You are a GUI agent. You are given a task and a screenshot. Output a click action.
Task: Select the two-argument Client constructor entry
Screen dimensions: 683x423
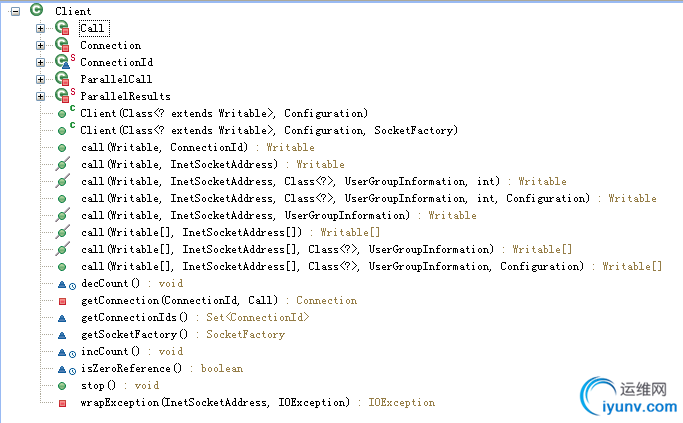click(x=224, y=113)
